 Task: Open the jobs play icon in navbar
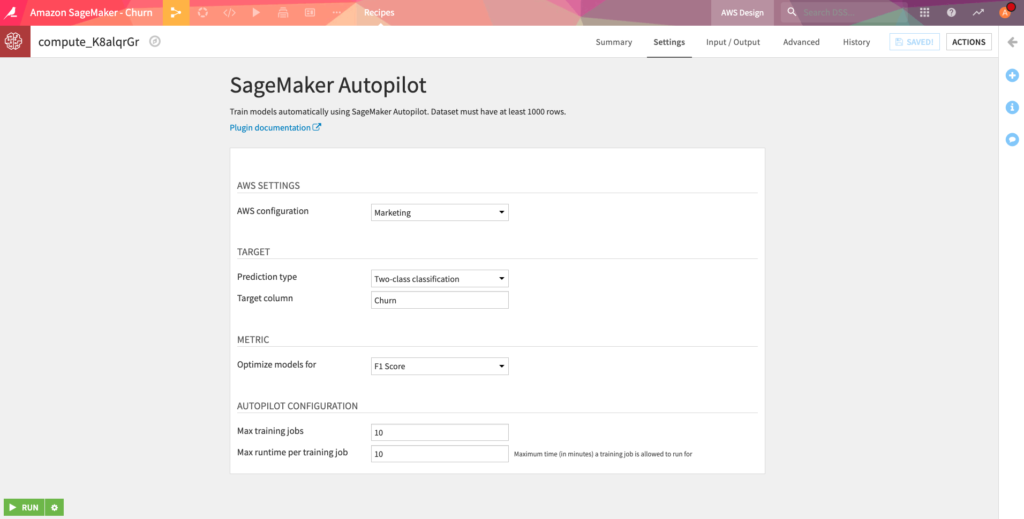click(x=256, y=12)
